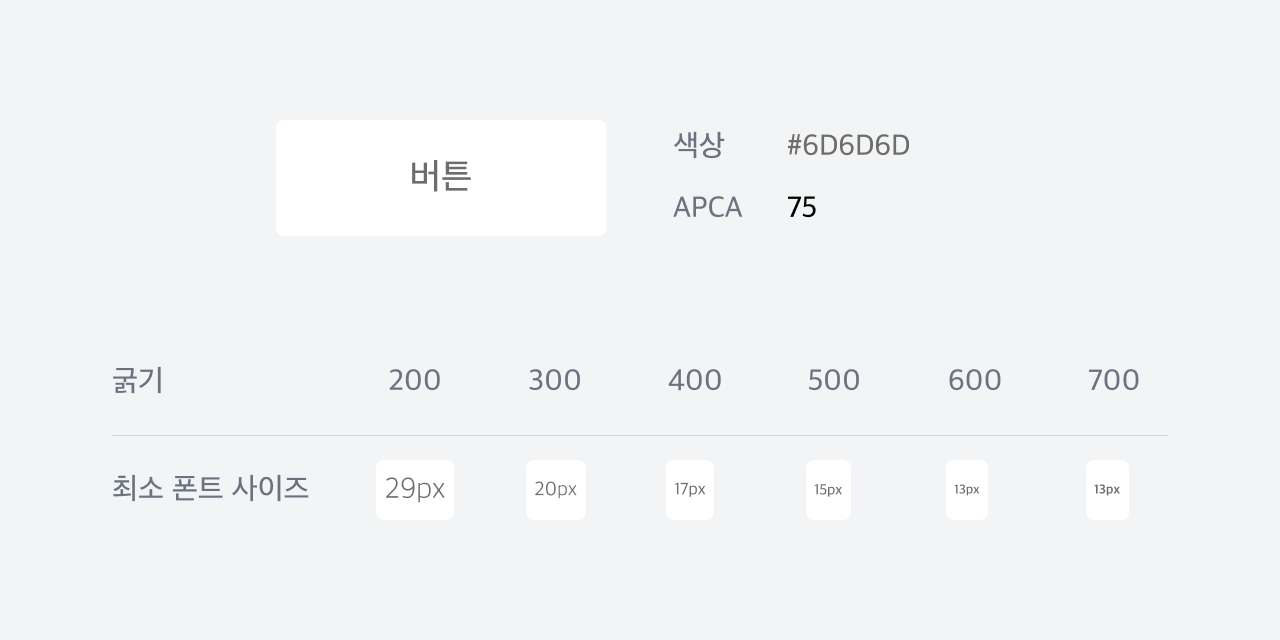This screenshot has width=1280, height=640.
Task: Click the 굵기 row label
Action: coord(138,380)
